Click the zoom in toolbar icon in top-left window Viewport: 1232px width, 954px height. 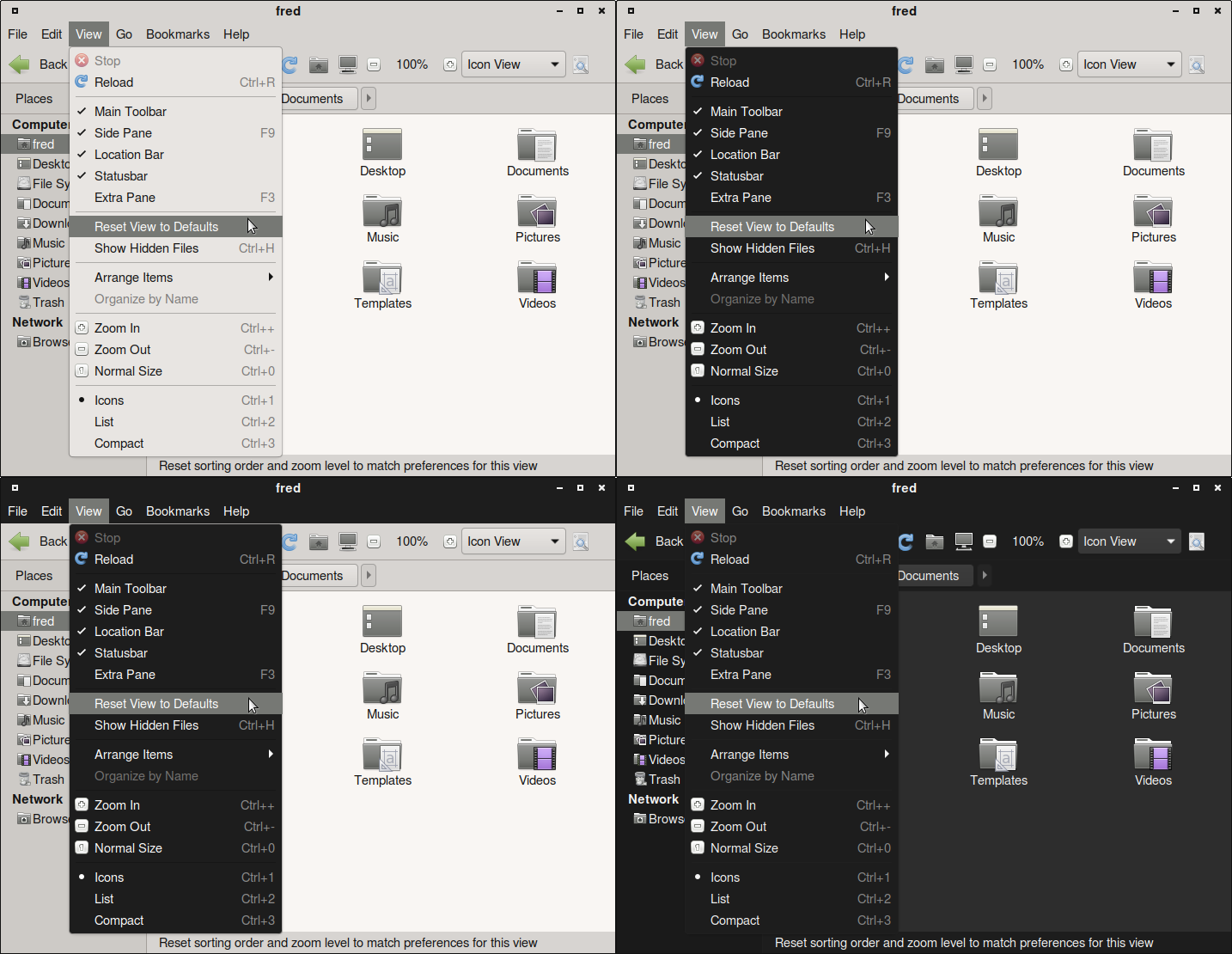(x=450, y=64)
